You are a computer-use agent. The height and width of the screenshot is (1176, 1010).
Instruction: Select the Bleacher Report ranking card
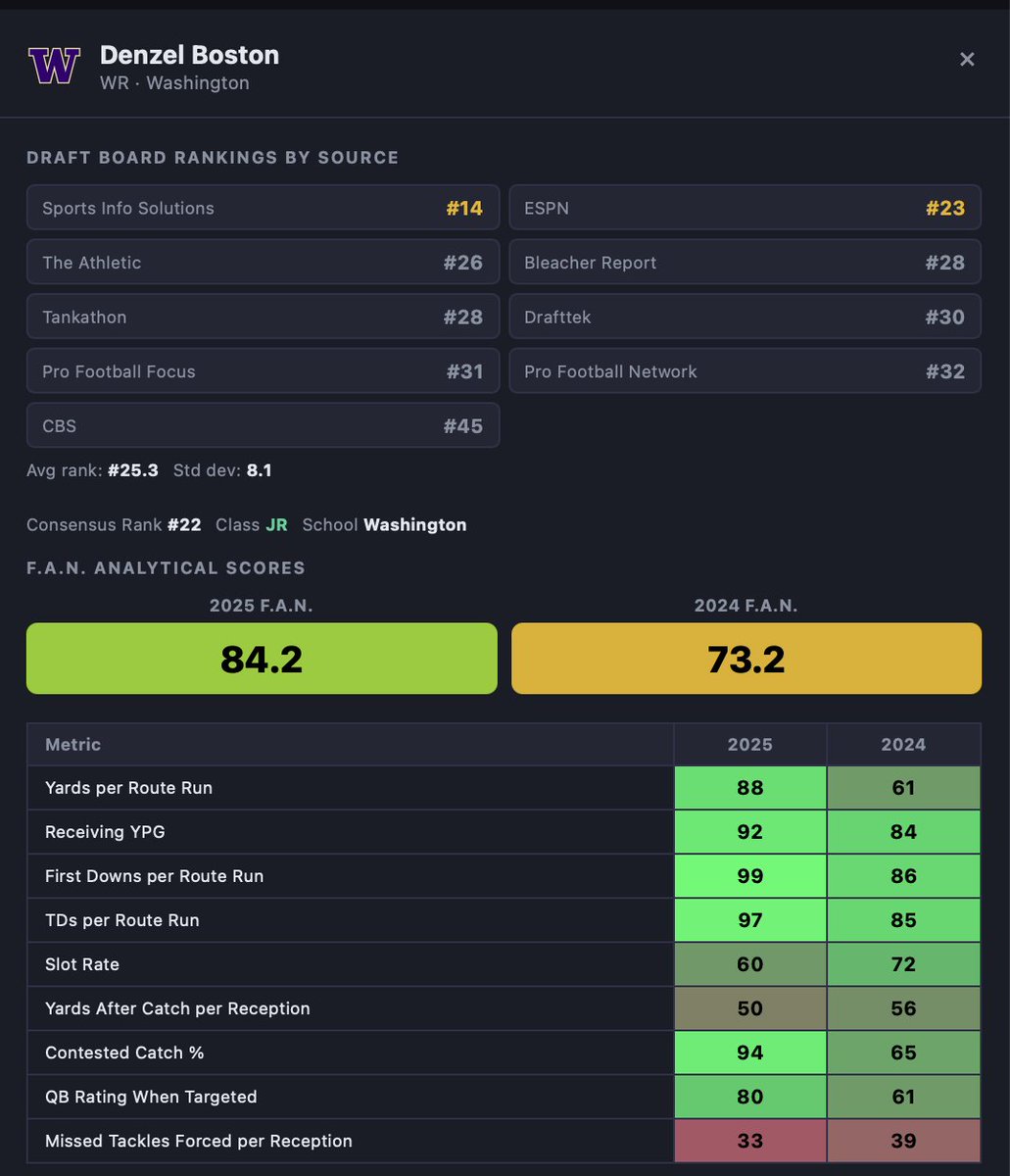coord(745,263)
